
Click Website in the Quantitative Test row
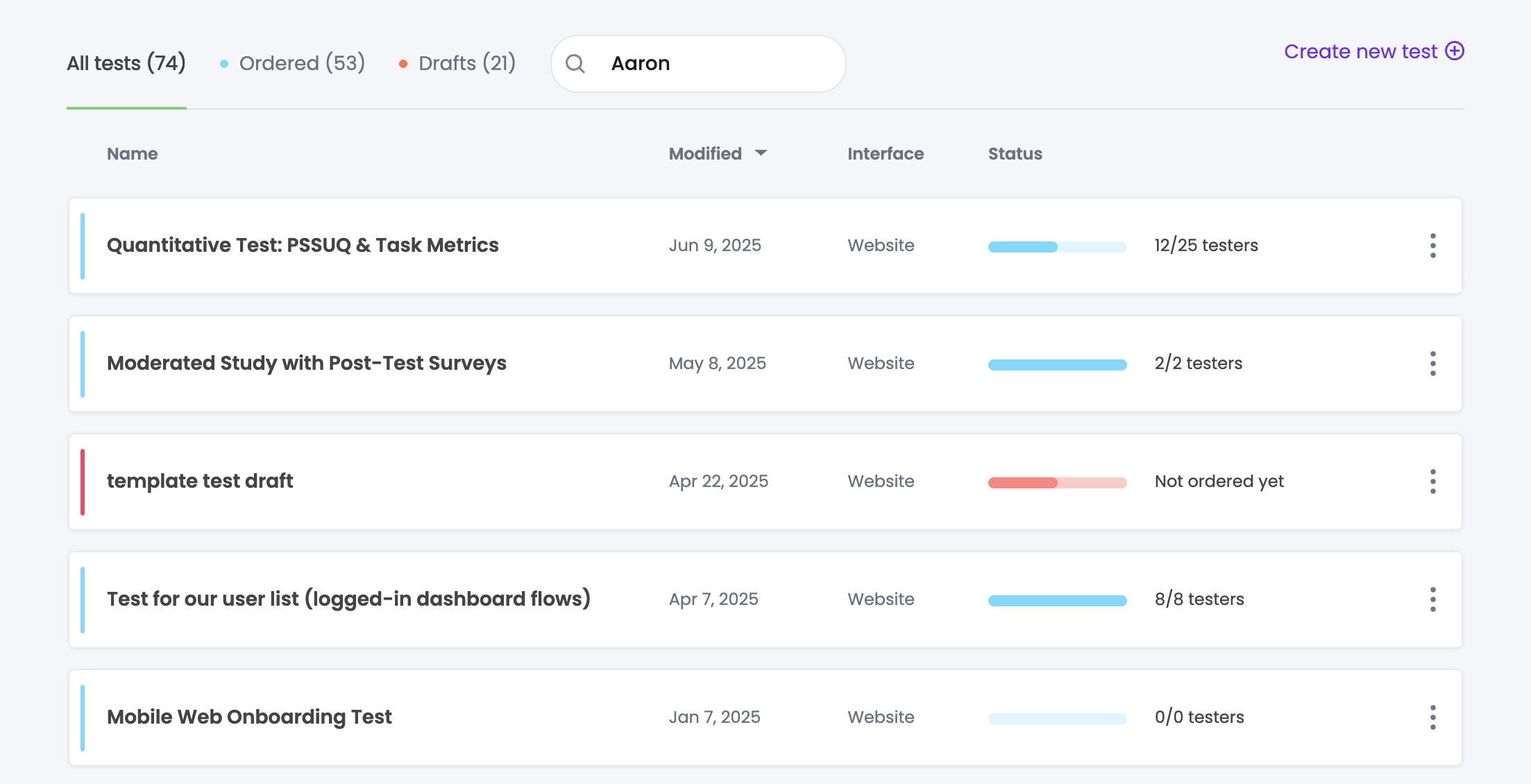pyautogui.click(x=881, y=245)
